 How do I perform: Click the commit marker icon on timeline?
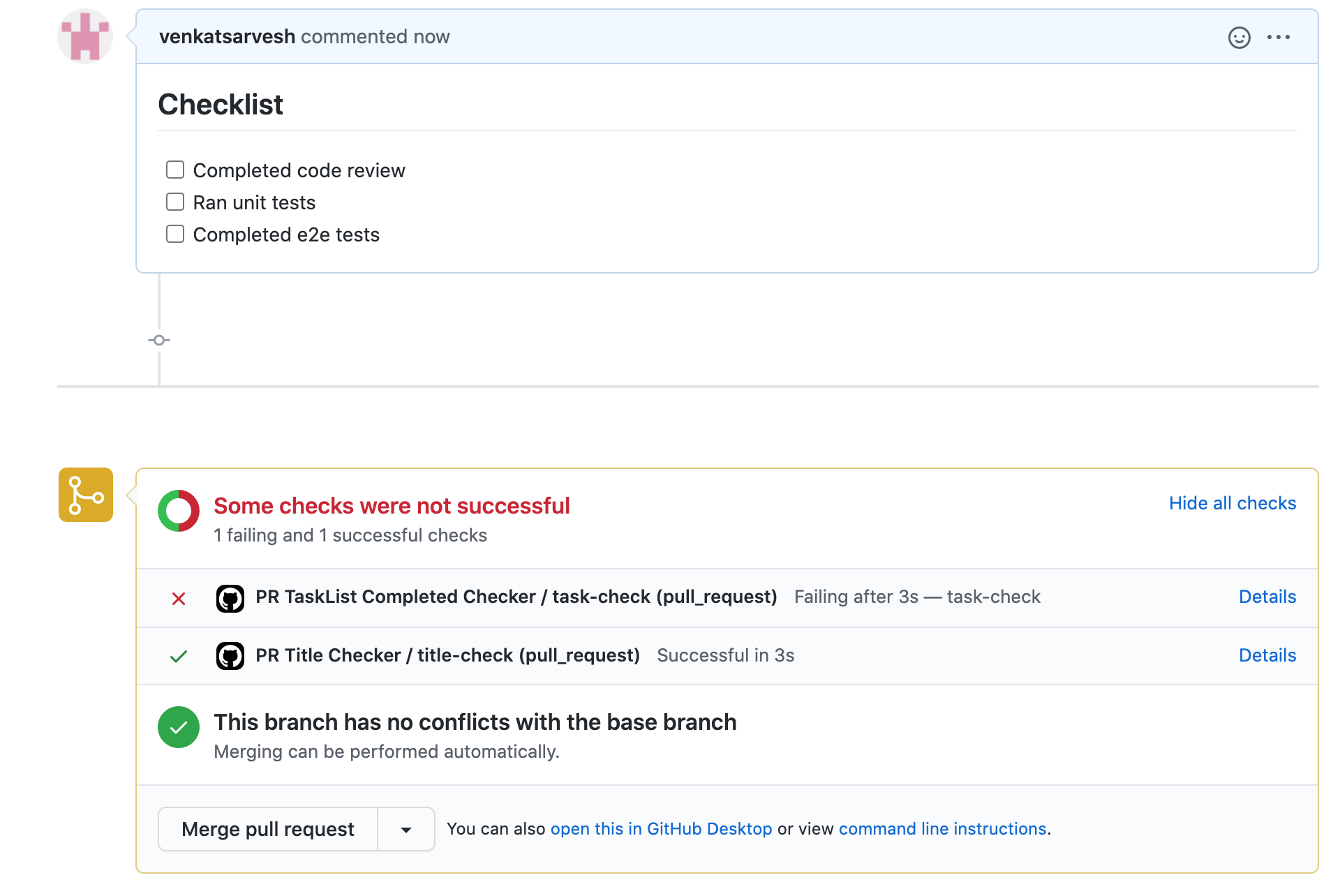coord(159,340)
